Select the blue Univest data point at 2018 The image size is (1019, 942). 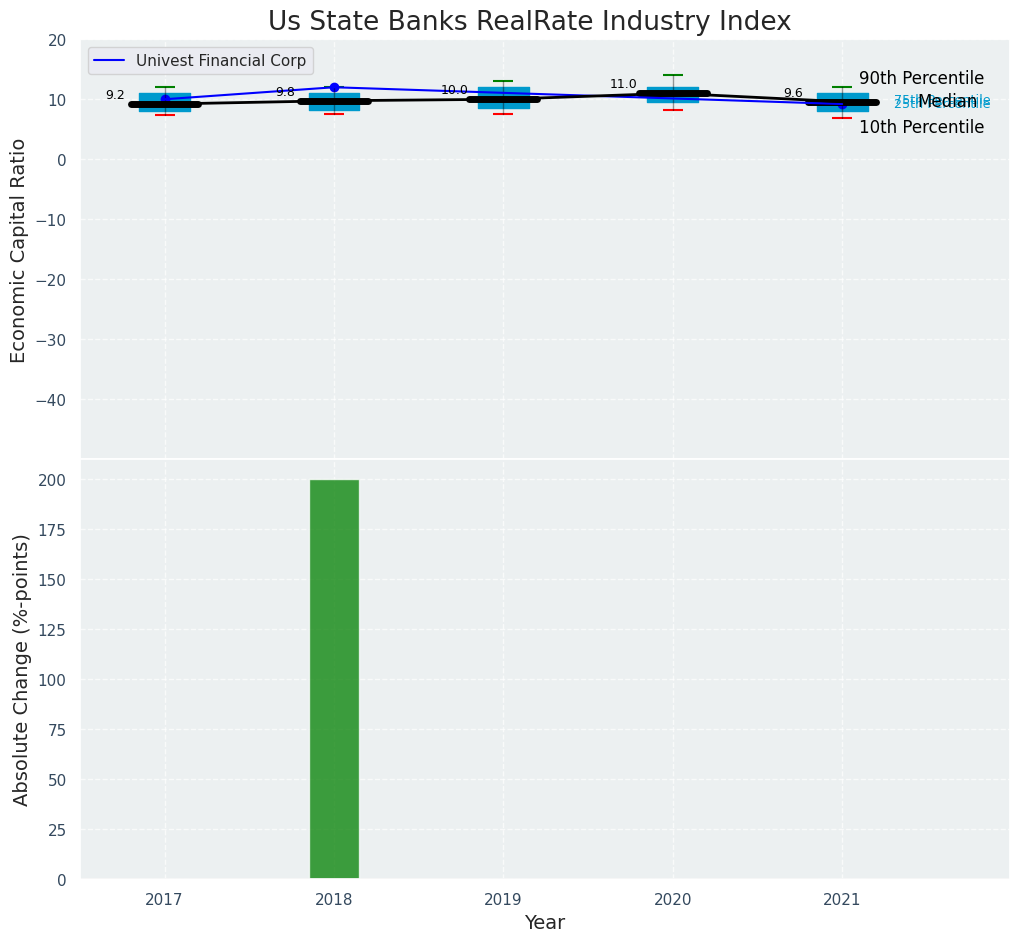tap(334, 87)
